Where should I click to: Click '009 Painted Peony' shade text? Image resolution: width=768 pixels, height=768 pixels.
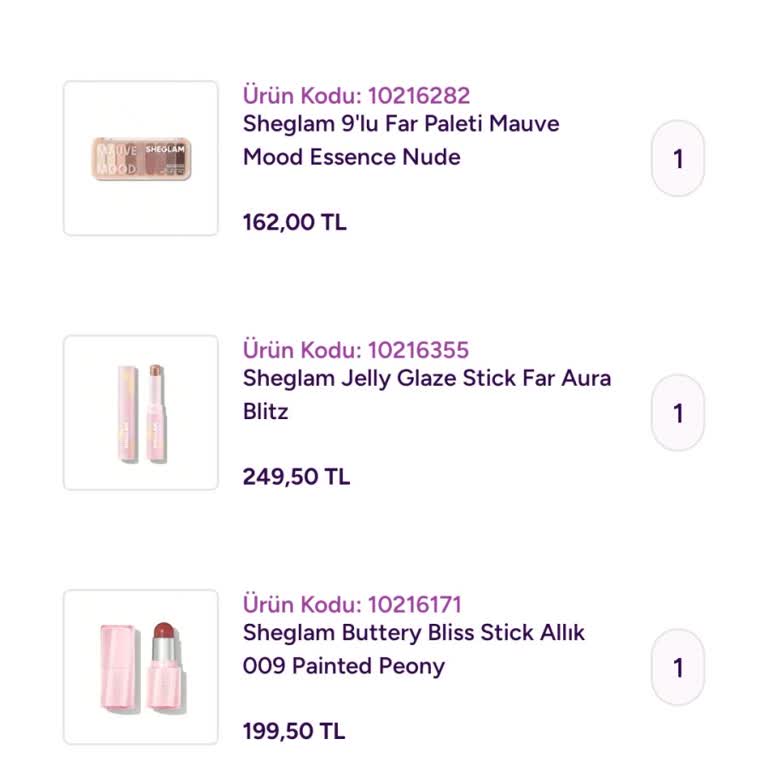coord(344,667)
